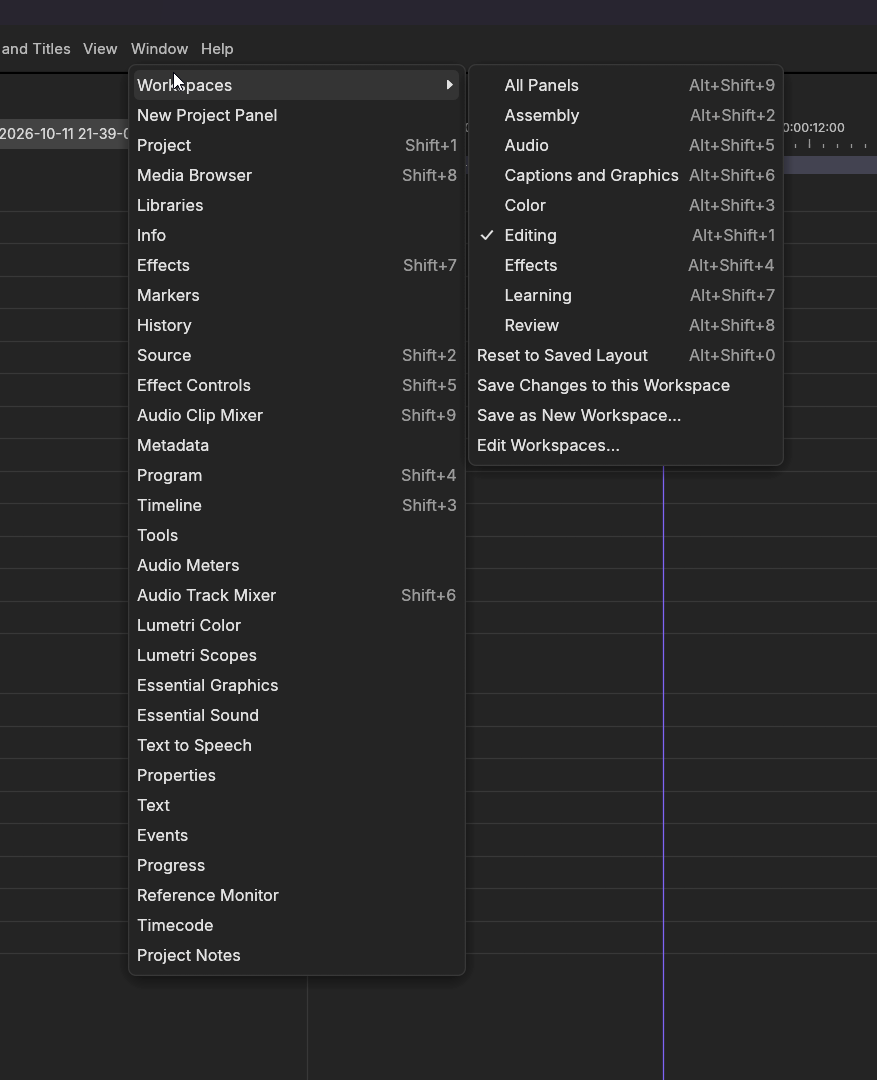Choose Save as New Workspace...
The image size is (877, 1080).
coord(626,415)
